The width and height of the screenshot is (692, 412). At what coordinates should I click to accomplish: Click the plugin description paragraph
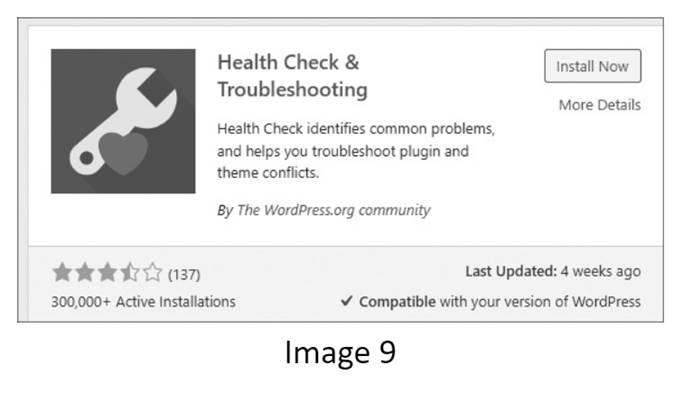356,151
